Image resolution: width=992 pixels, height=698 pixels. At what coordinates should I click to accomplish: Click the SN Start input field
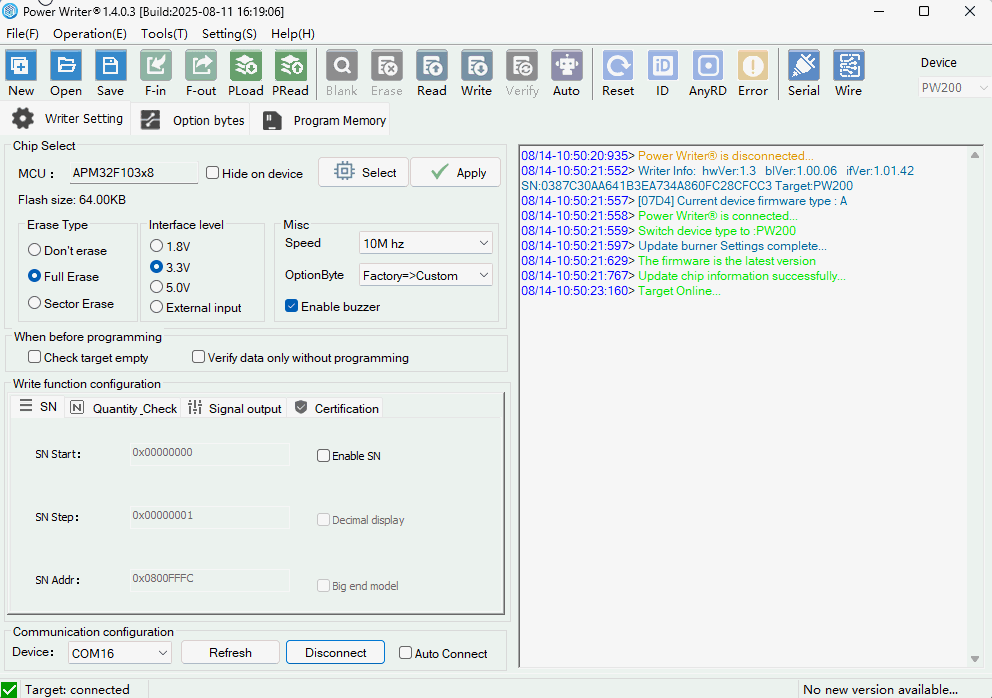tap(209, 454)
